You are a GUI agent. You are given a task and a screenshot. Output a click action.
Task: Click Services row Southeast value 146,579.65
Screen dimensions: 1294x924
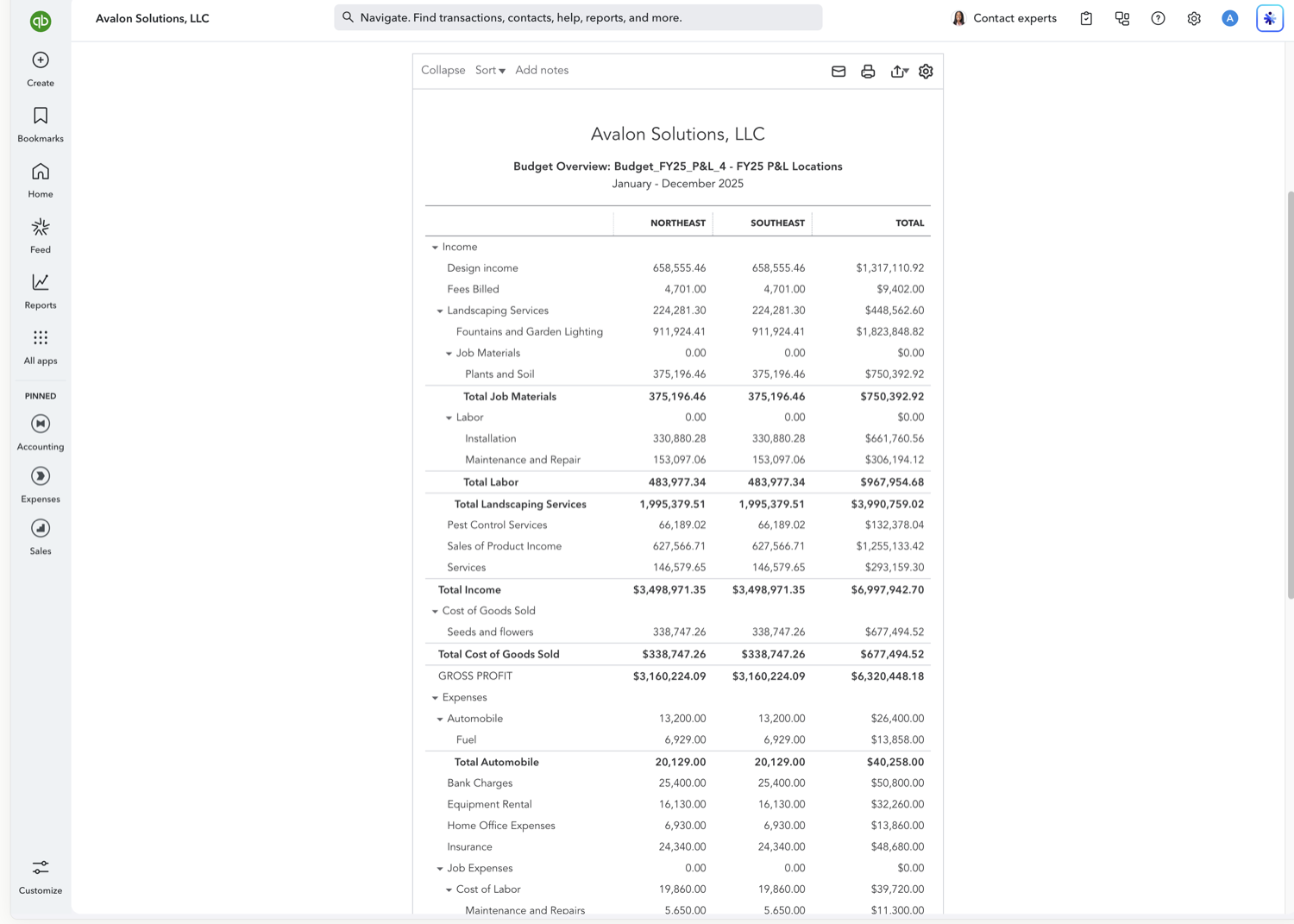[x=778, y=568]
